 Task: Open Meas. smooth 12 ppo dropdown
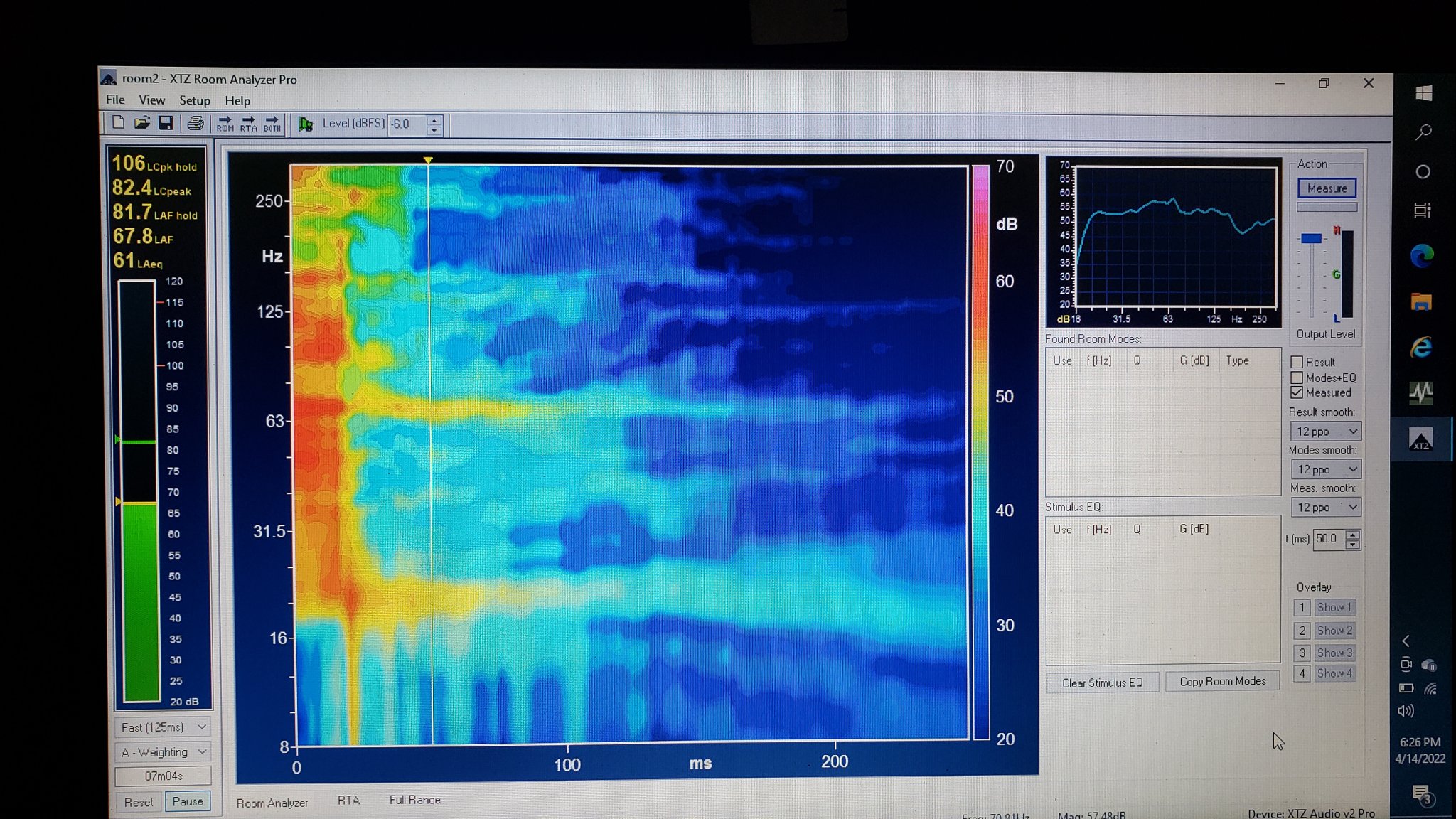(1325, 508)
